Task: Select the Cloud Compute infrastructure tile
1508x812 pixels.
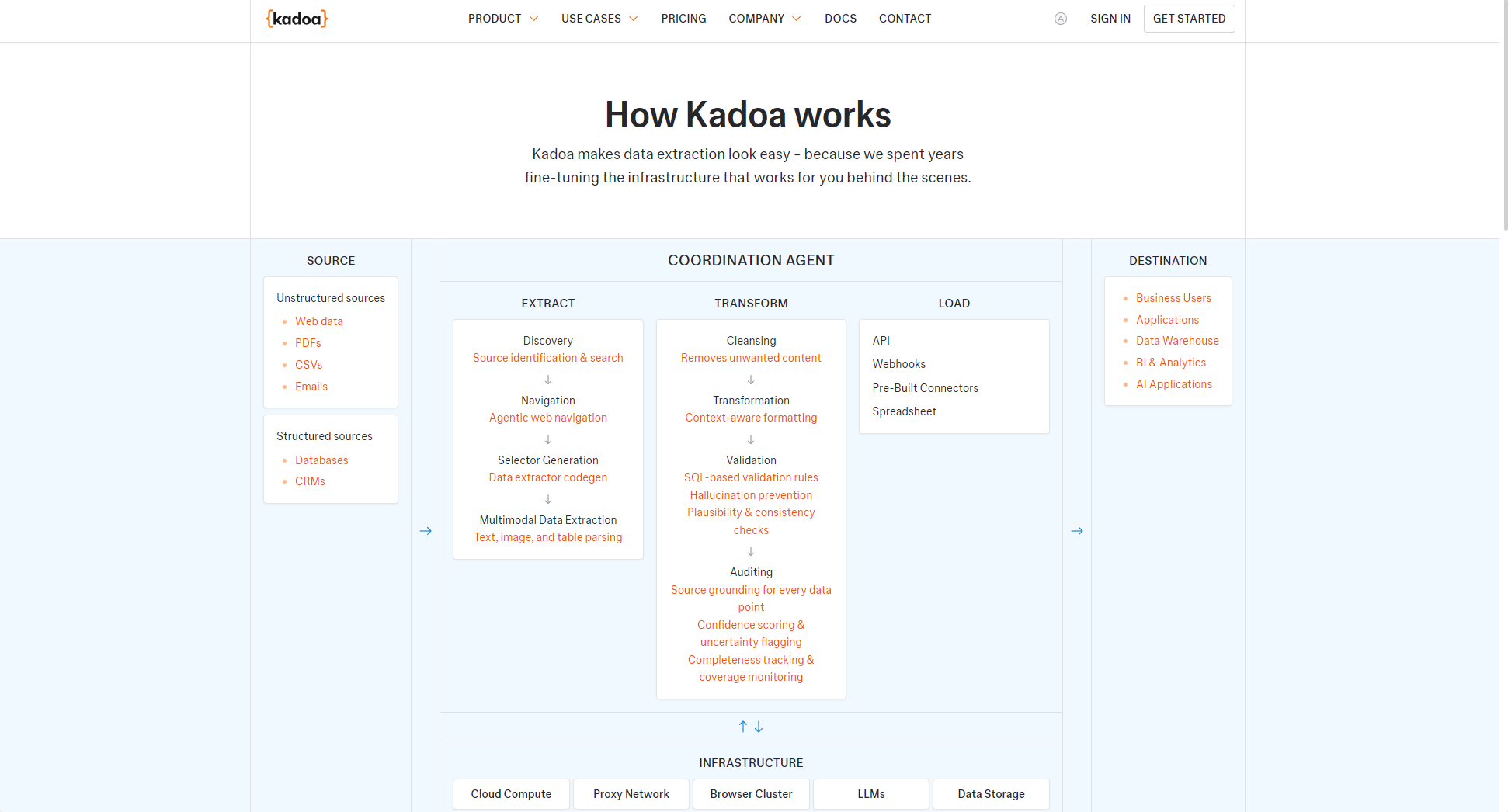Action: (510, 793)
